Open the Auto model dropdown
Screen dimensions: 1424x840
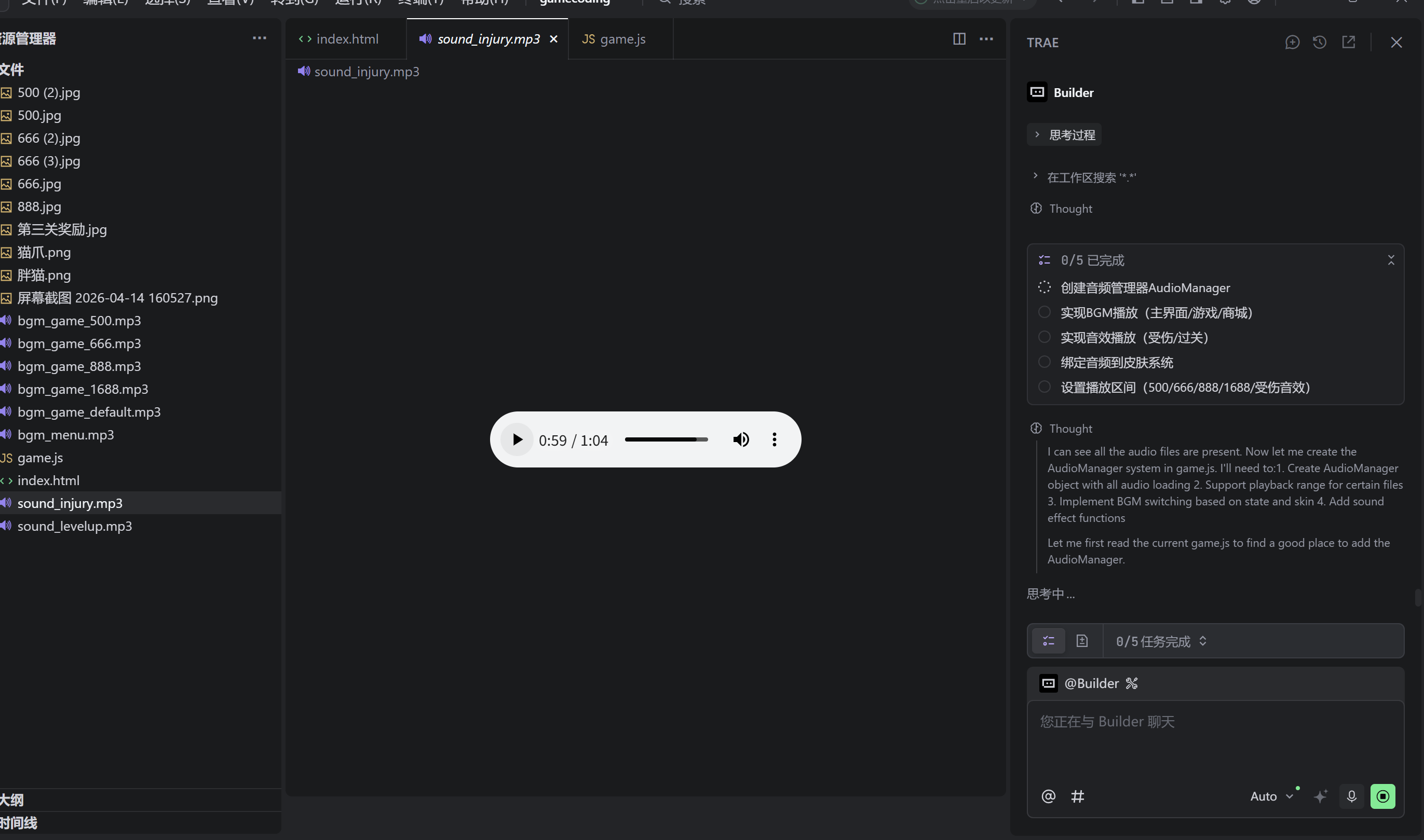click(x=1271, y=796)
